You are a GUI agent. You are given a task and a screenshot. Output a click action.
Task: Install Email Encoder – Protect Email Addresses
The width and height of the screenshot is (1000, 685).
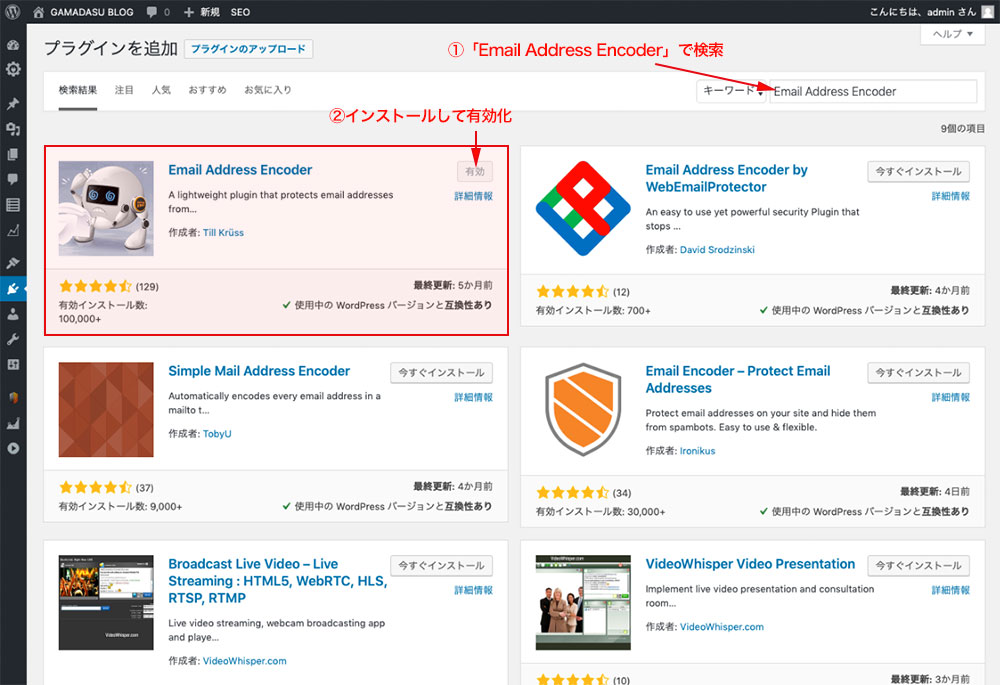pos(918,372)
